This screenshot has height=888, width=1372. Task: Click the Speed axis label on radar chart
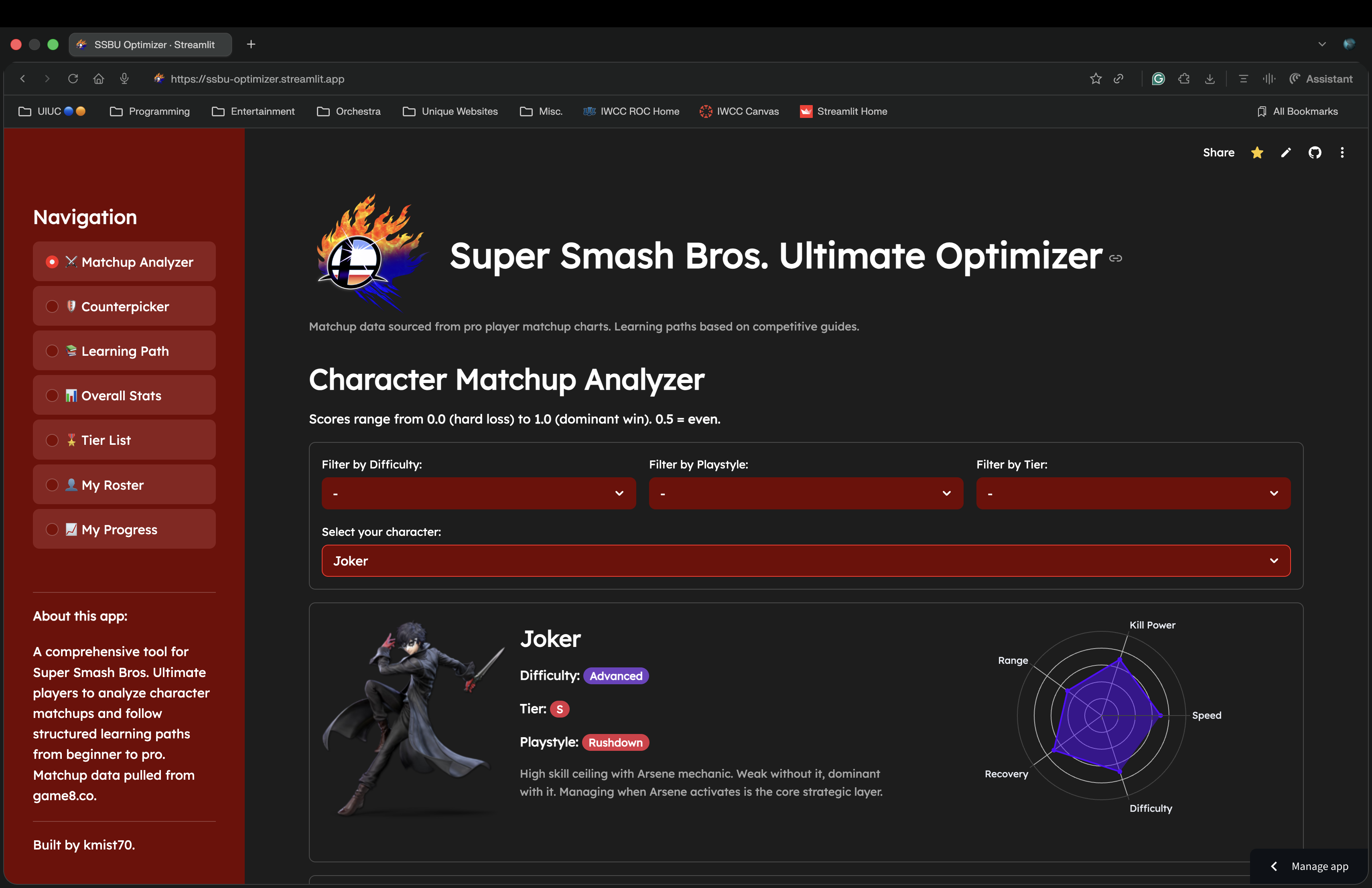coord(1206,715)
